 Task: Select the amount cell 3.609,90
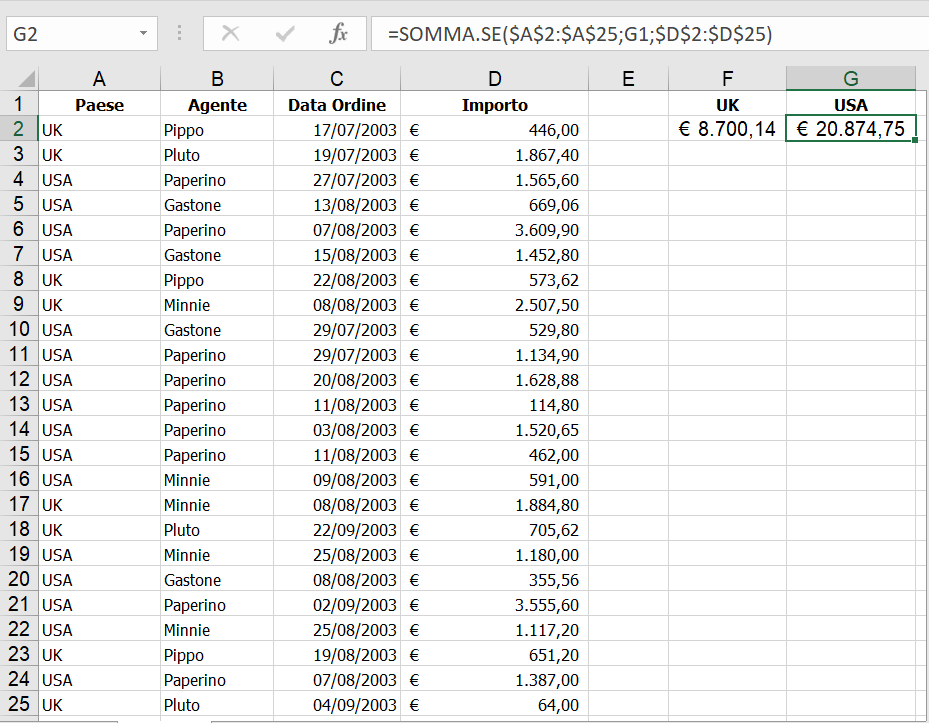pos(495,229)
